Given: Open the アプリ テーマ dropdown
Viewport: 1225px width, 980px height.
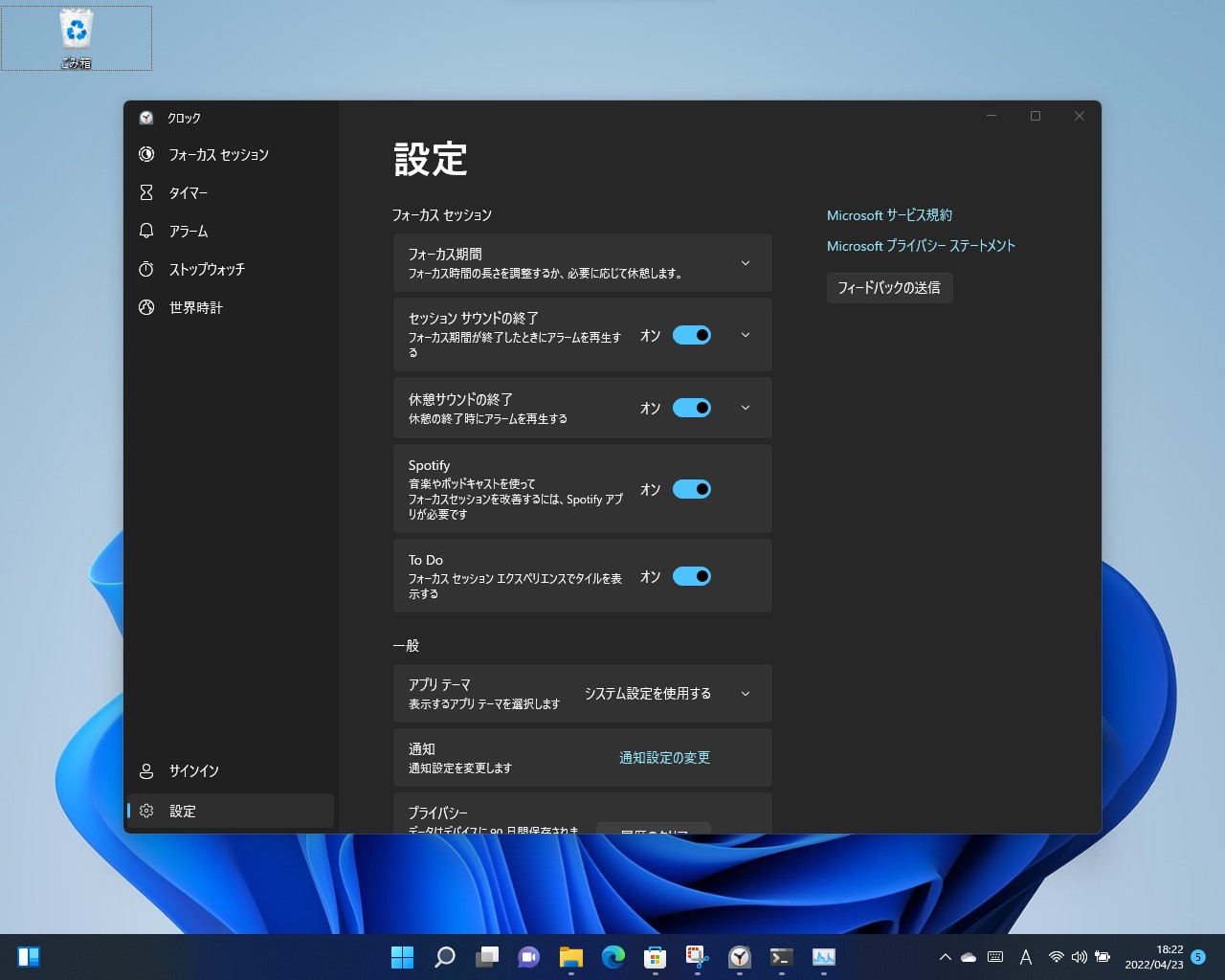Looking at the screenshot, I should coord(745,693).
